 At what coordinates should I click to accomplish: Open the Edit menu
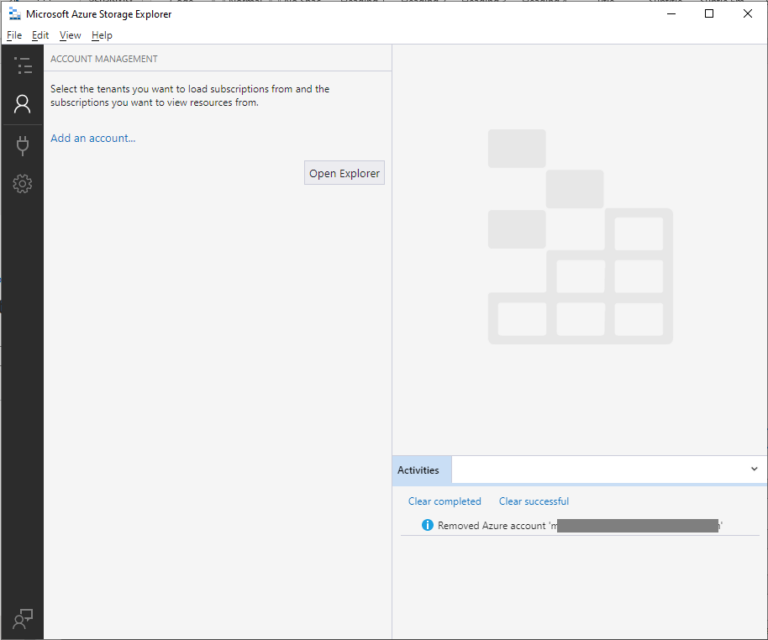40,35
